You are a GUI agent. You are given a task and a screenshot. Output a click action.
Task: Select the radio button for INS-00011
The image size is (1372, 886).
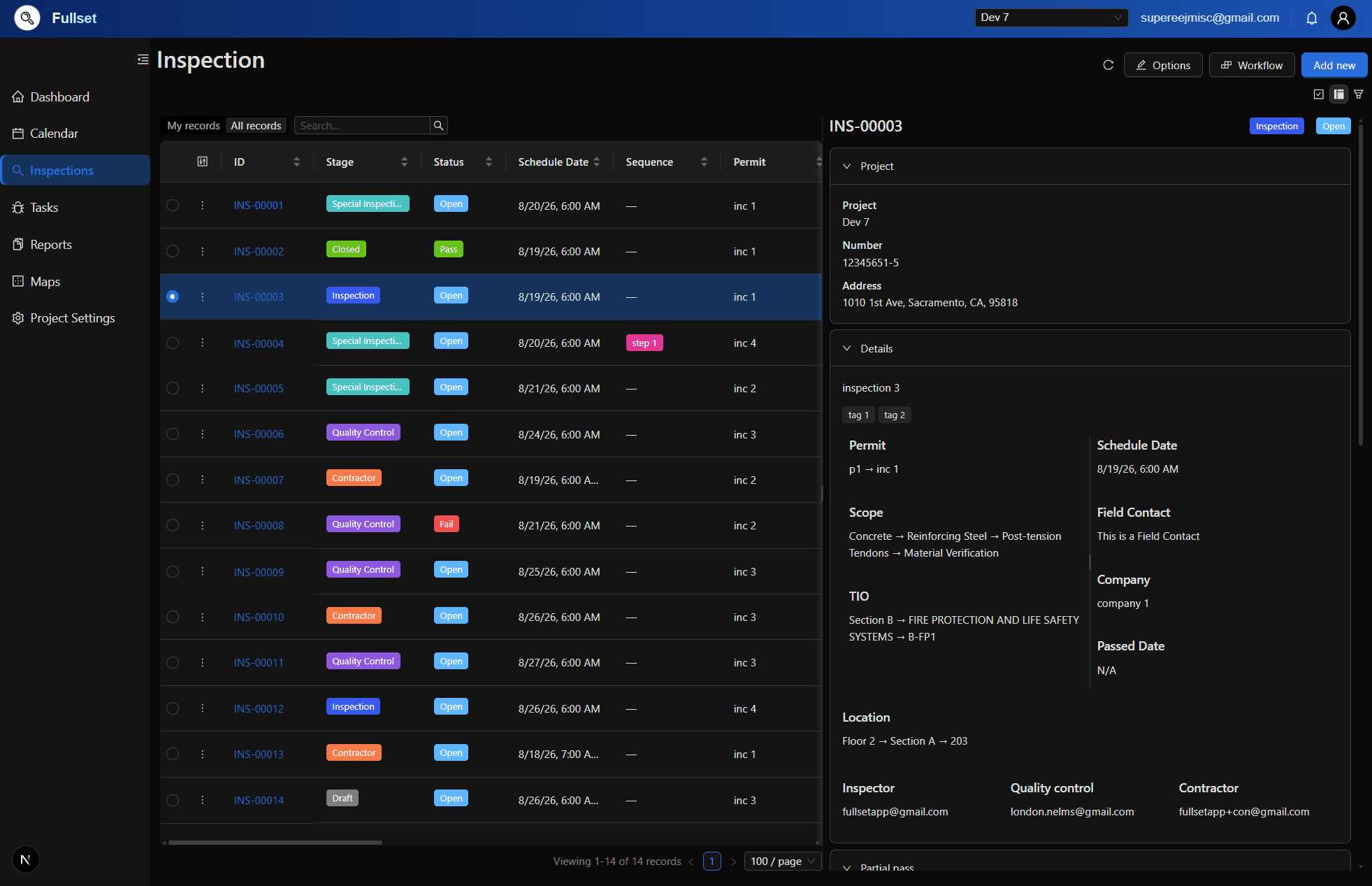(173, 663)
